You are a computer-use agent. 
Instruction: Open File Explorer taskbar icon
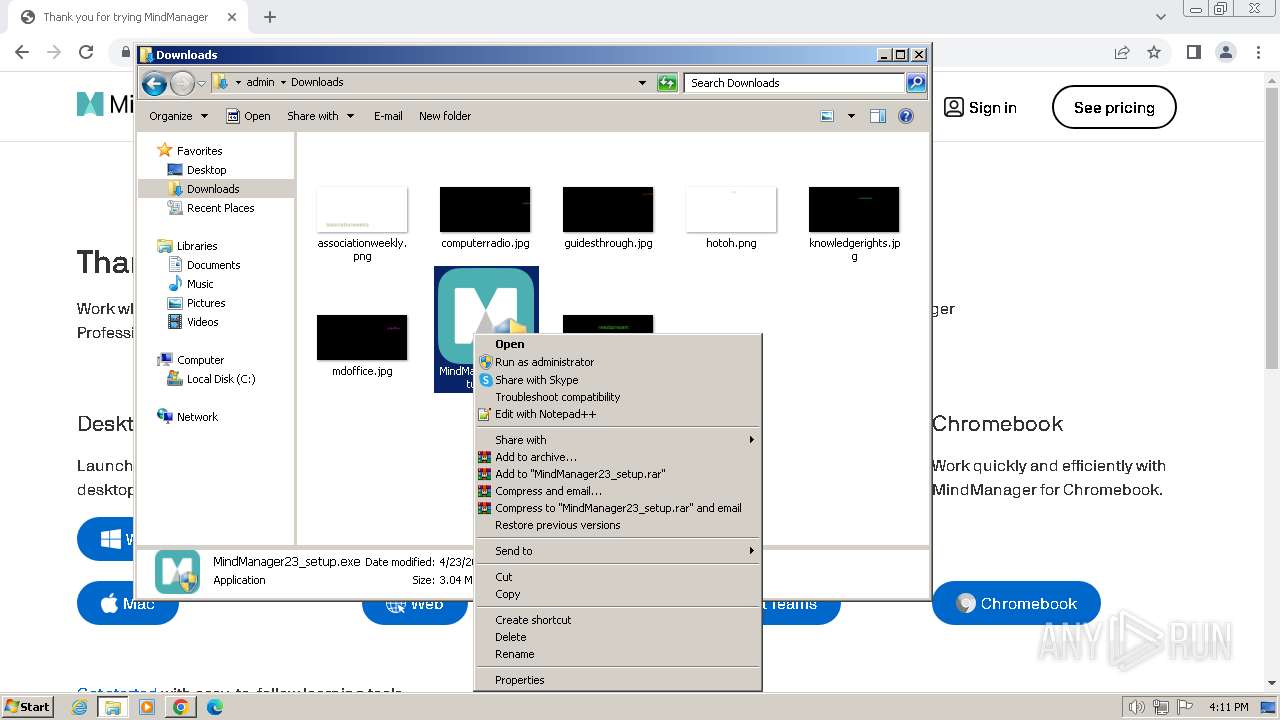(113, 707)
